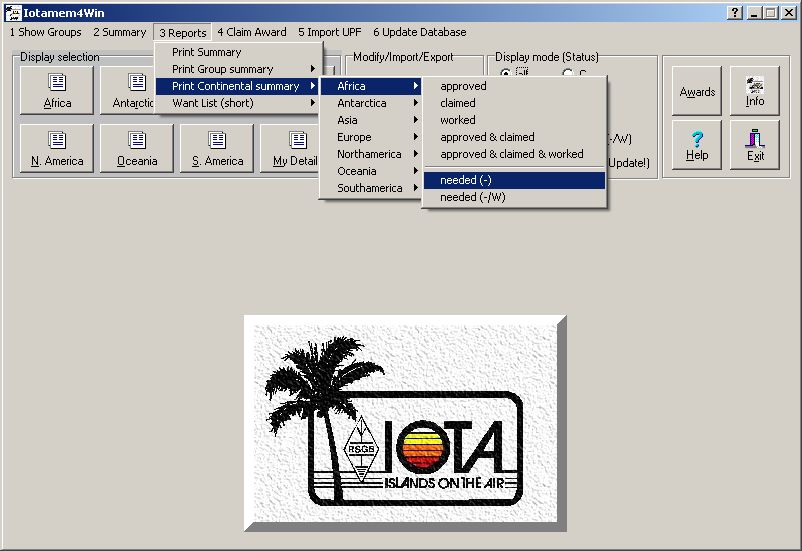Expand the Southamerica continent submenu
This screenshot has height=551, width=802.
[371, 188]
